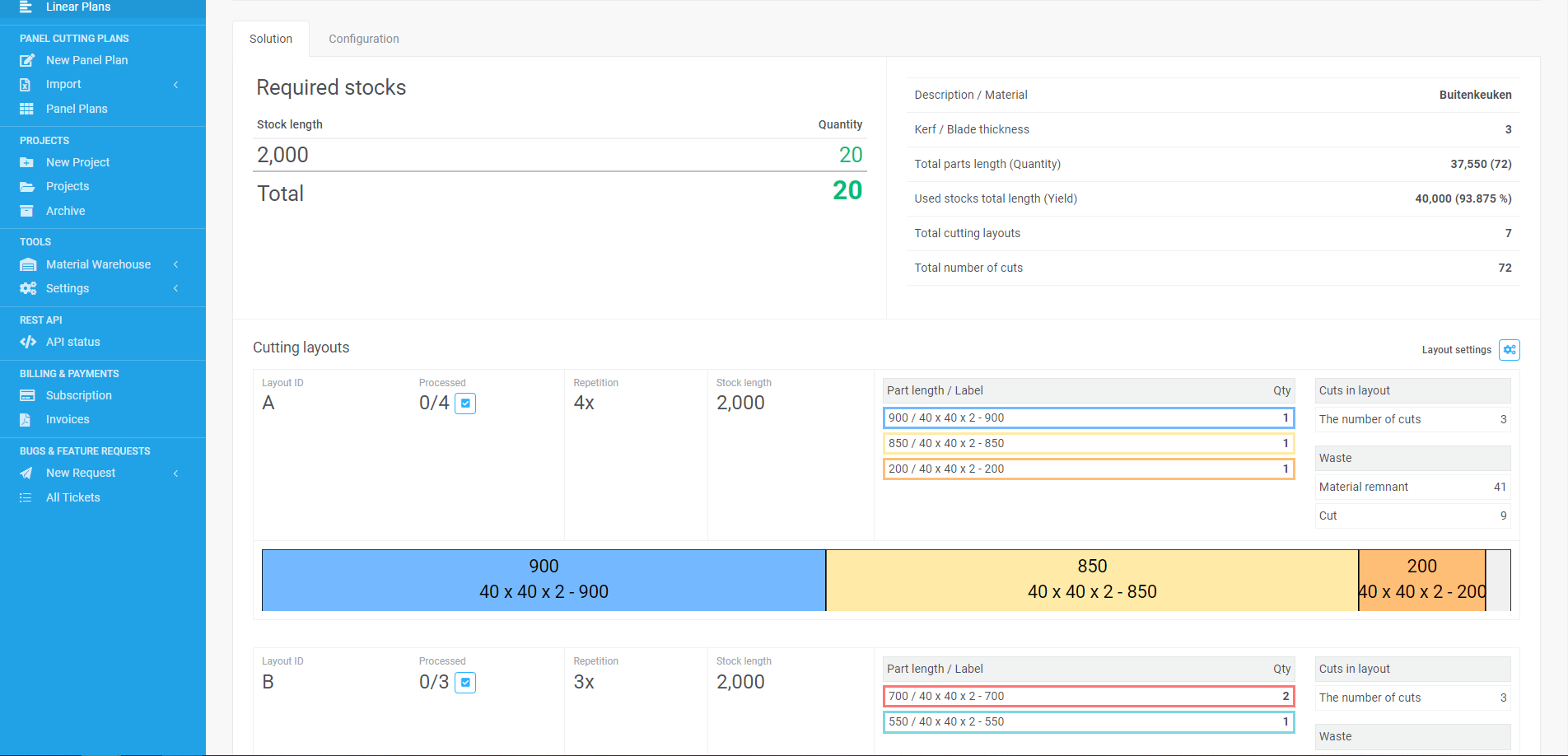Select the Solution tab
This screenshot has width=1568, height=756.
pyautogui.click(x=271, y=39)
